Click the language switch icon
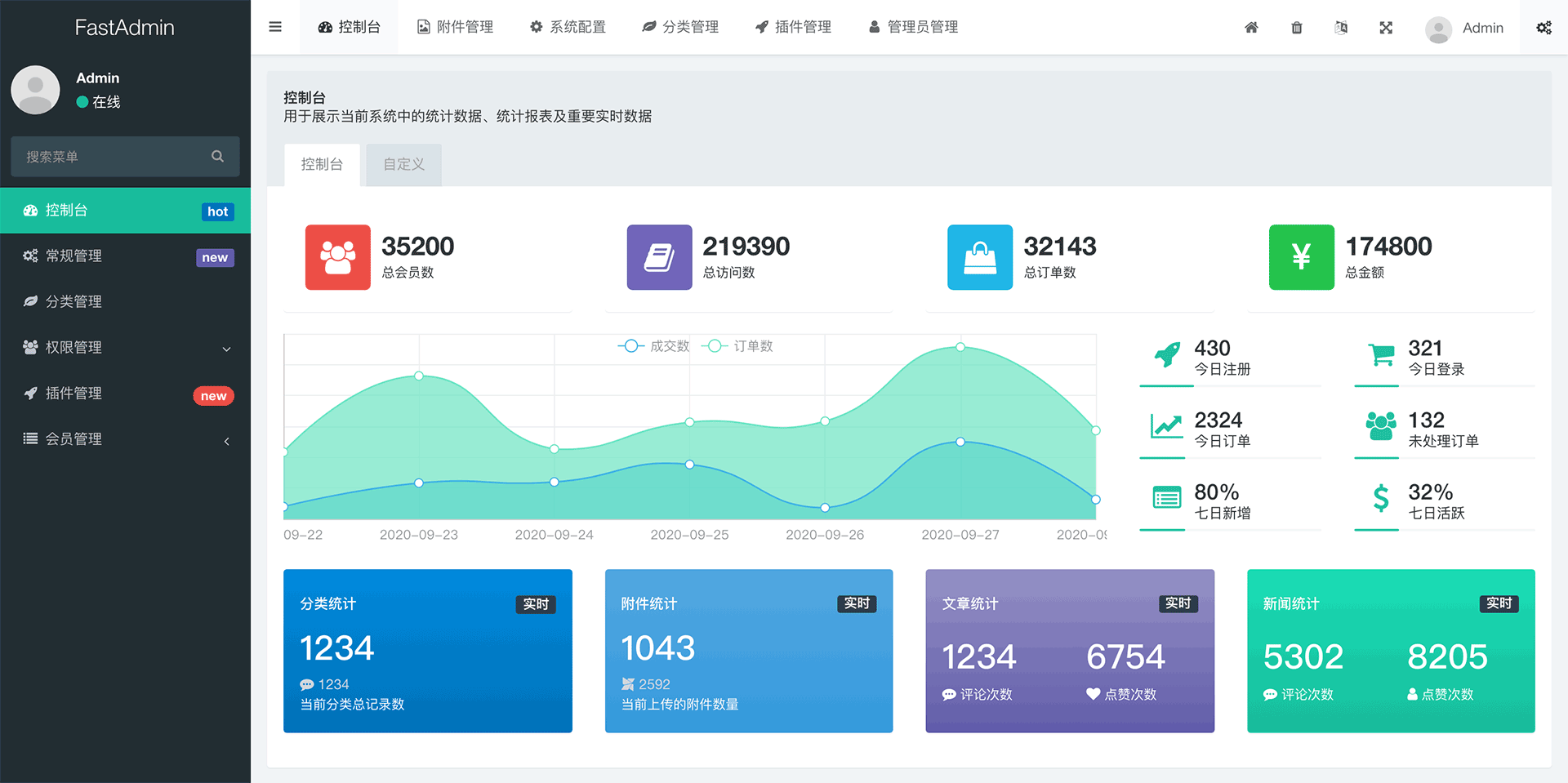1568x783 pixels. (1341, 28)
